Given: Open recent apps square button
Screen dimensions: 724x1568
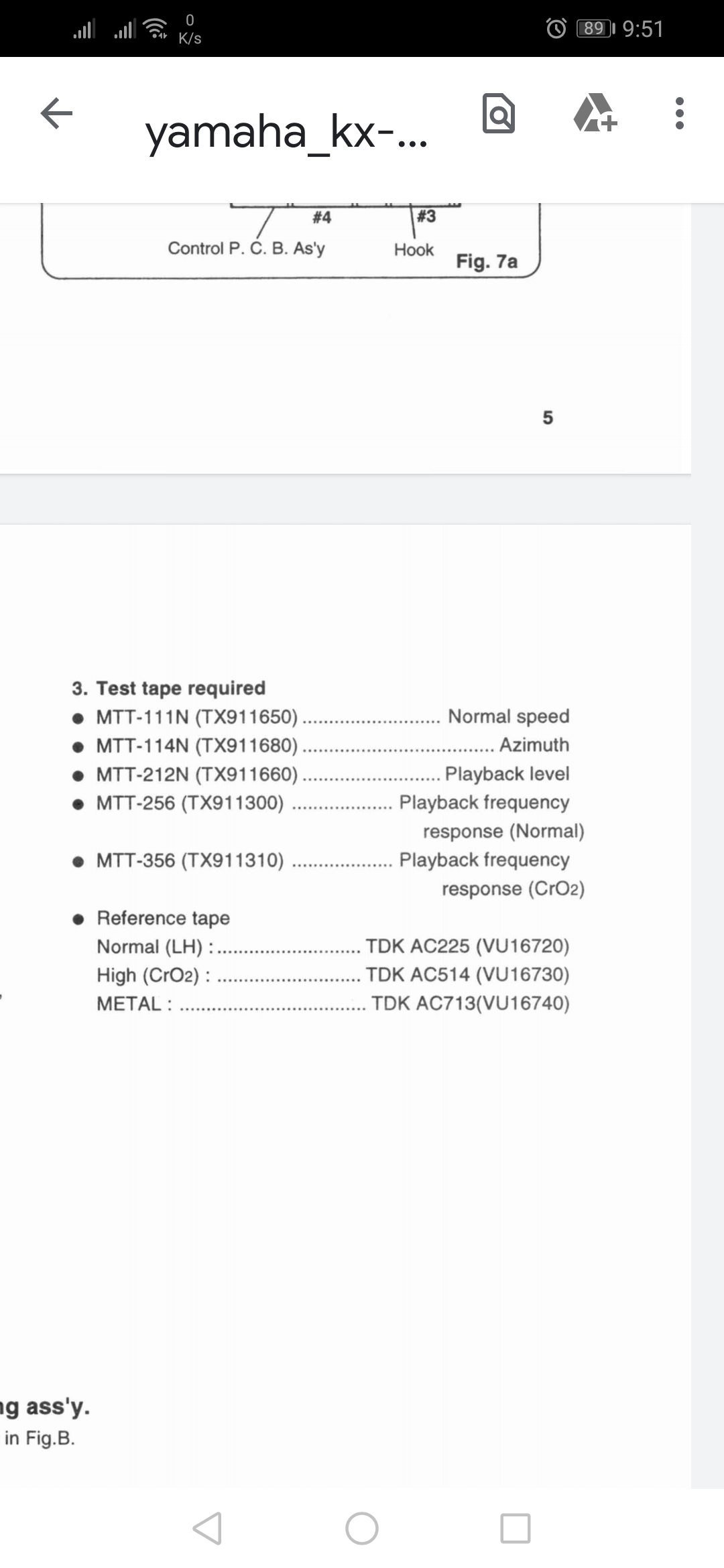Looking at the screenshot, I should [515, 1528].
